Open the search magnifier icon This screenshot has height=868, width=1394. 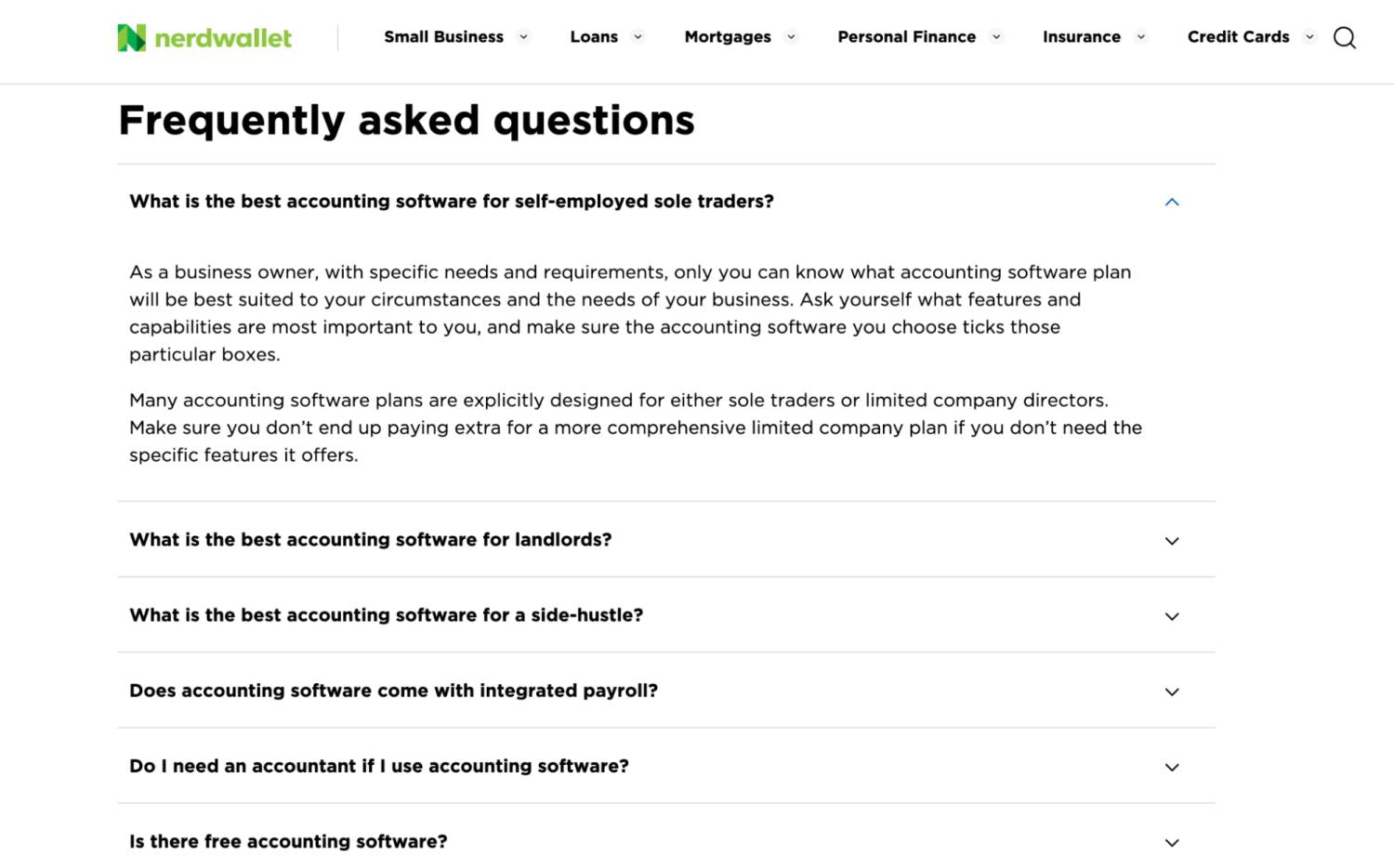tap(1344, 38)
